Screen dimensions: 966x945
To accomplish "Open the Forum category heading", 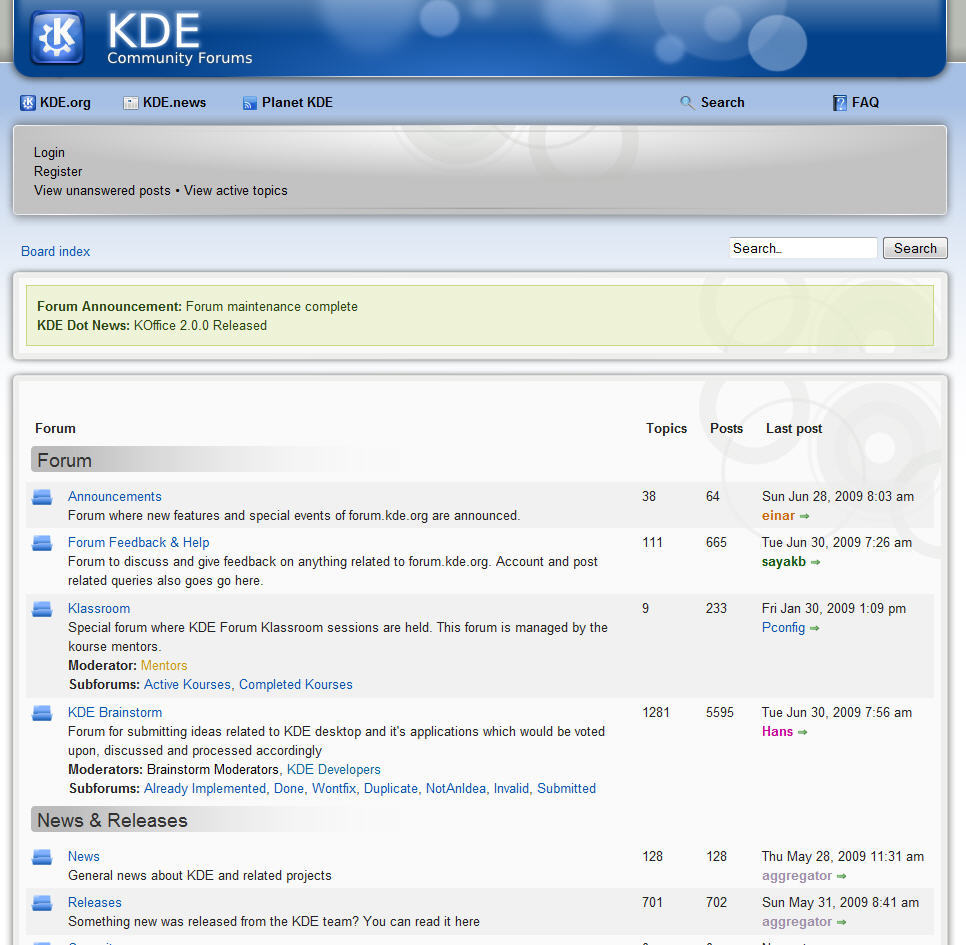I will coord(65,460).
